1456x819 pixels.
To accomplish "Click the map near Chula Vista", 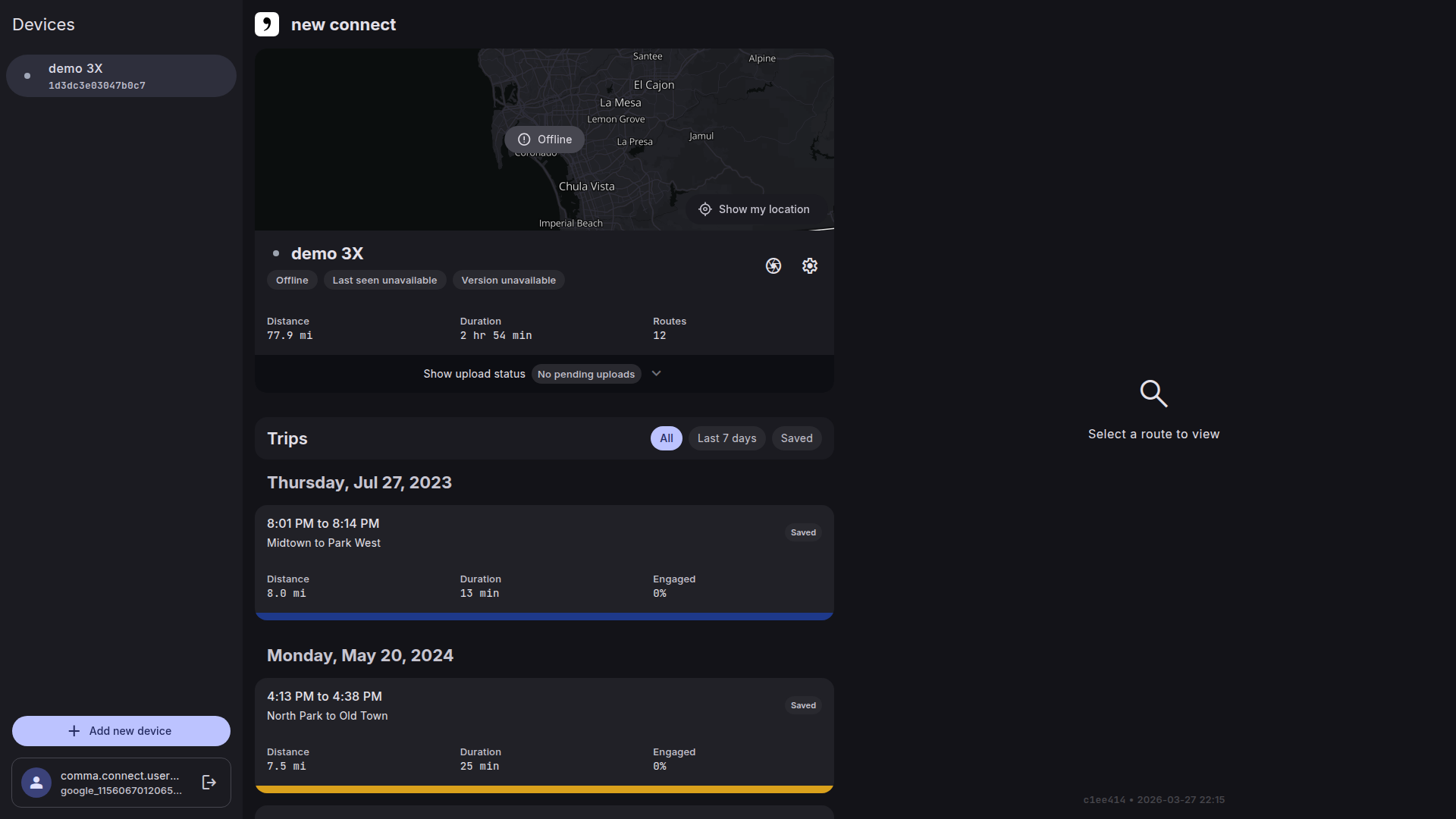I will click(586, 187).
